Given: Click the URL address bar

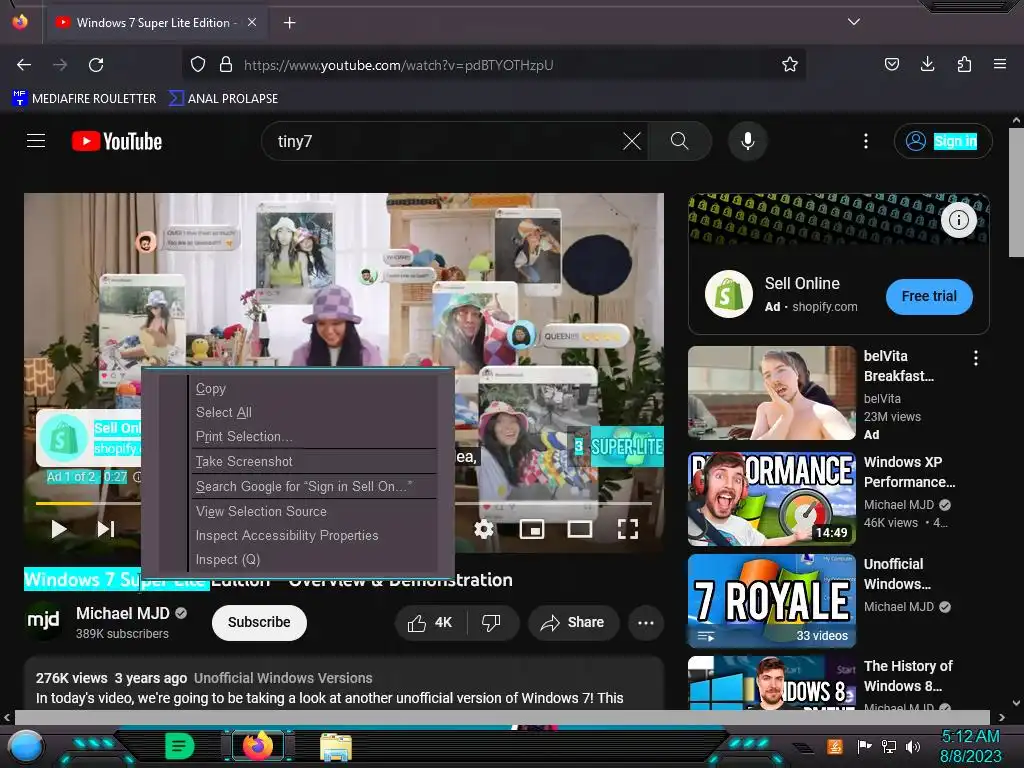Looking at the screenshot, I should [493, 65].
